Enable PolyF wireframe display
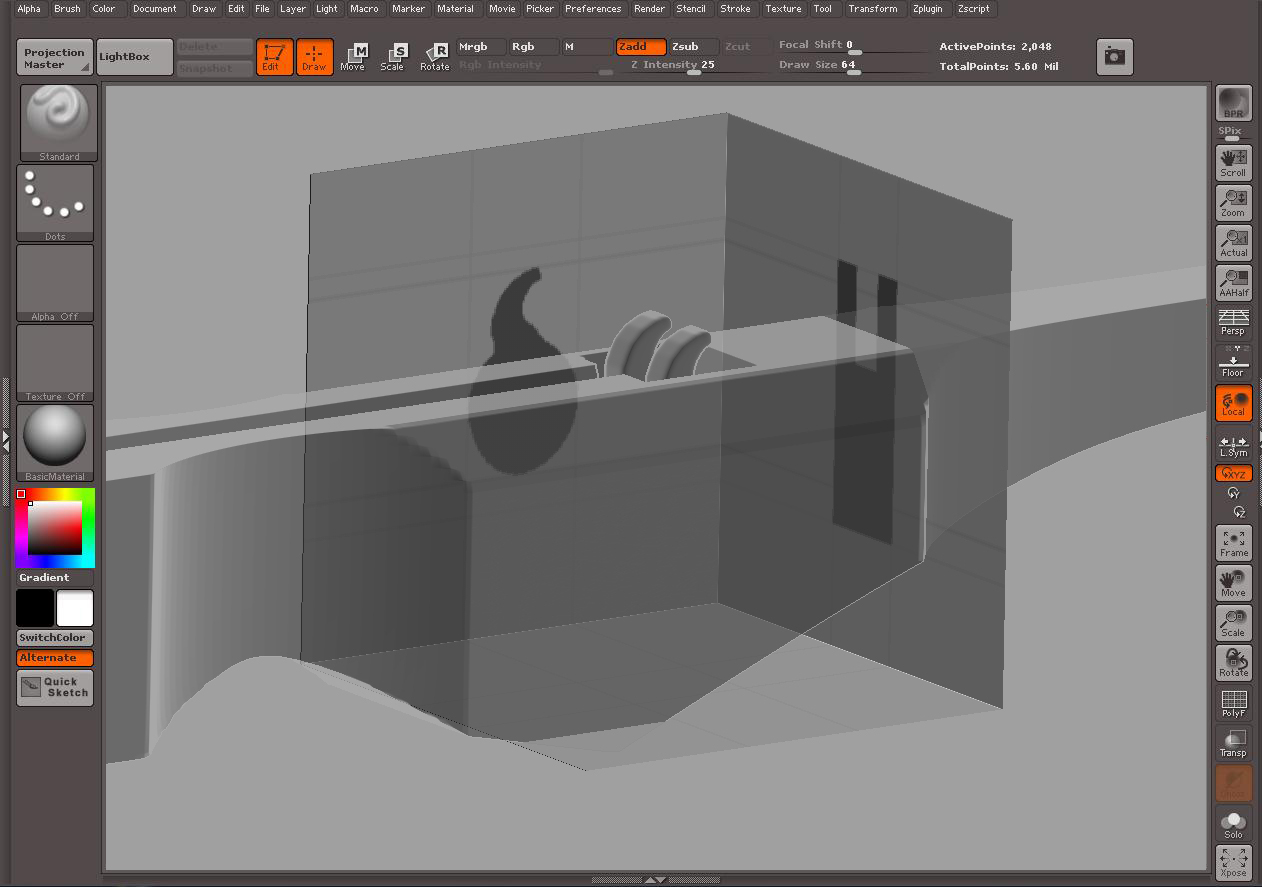This screenshot has width=1262, height=887. click(x=1233, y=703)
